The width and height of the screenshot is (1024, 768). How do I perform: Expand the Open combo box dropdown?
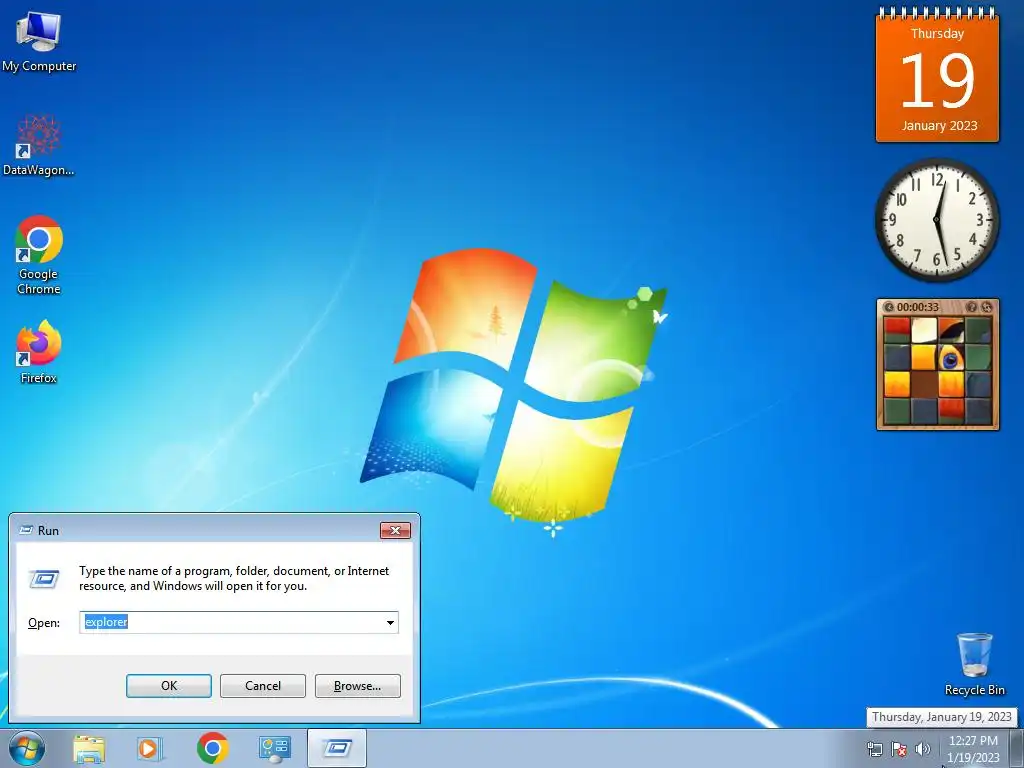click(391, 622)
